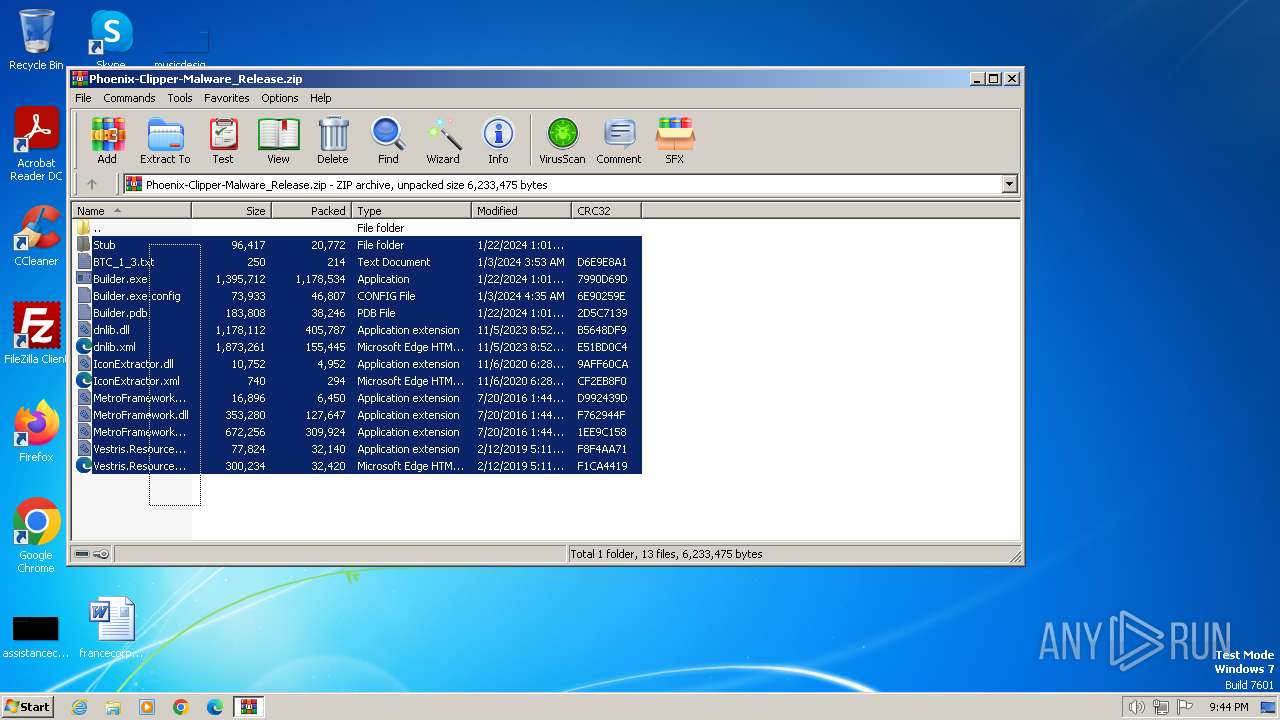Open the assistancec desktop file icon
Viewport: 1280px width, 720px height.
(x=36, y=636)
